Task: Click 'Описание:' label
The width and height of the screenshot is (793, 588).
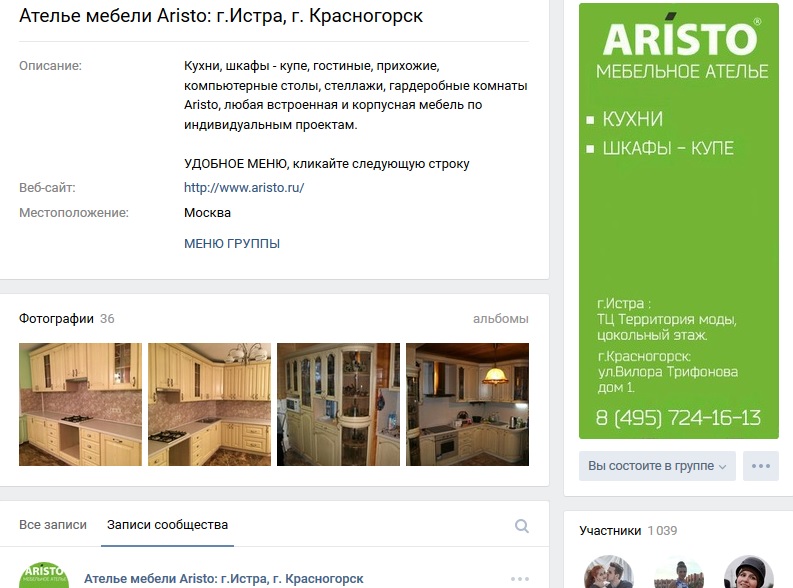Action: [51, 66]
